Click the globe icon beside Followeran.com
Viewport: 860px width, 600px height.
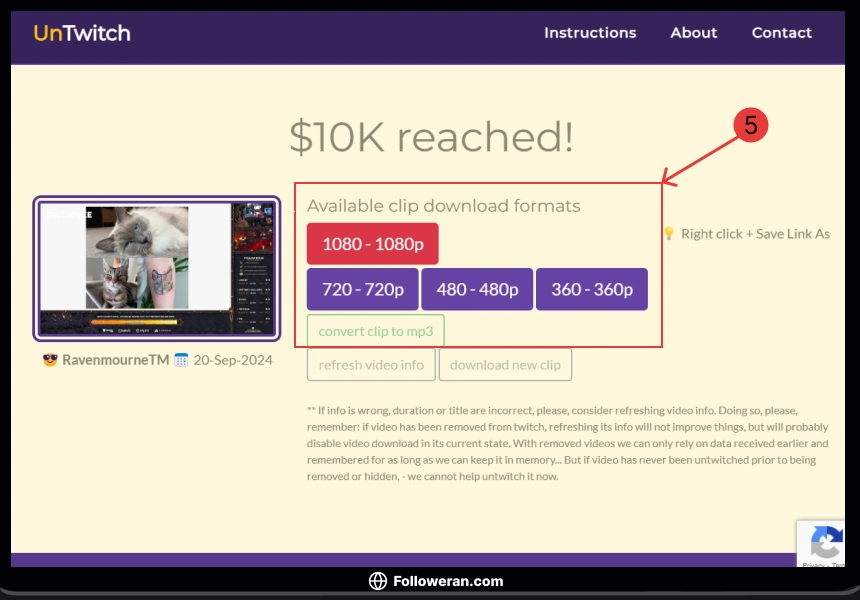(x=377, y=581)
